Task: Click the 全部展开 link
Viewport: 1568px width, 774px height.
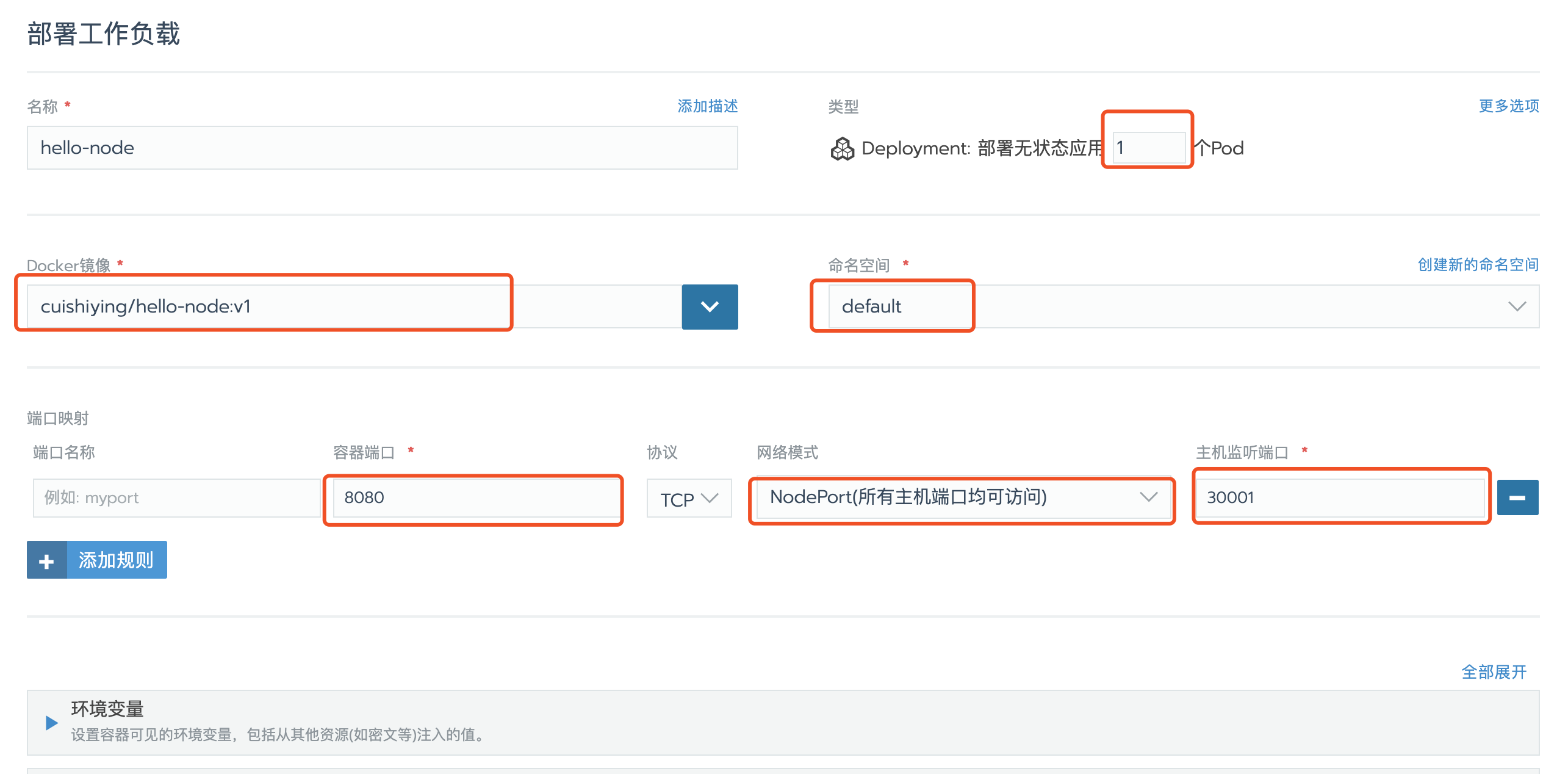Action: (1493, 672)
